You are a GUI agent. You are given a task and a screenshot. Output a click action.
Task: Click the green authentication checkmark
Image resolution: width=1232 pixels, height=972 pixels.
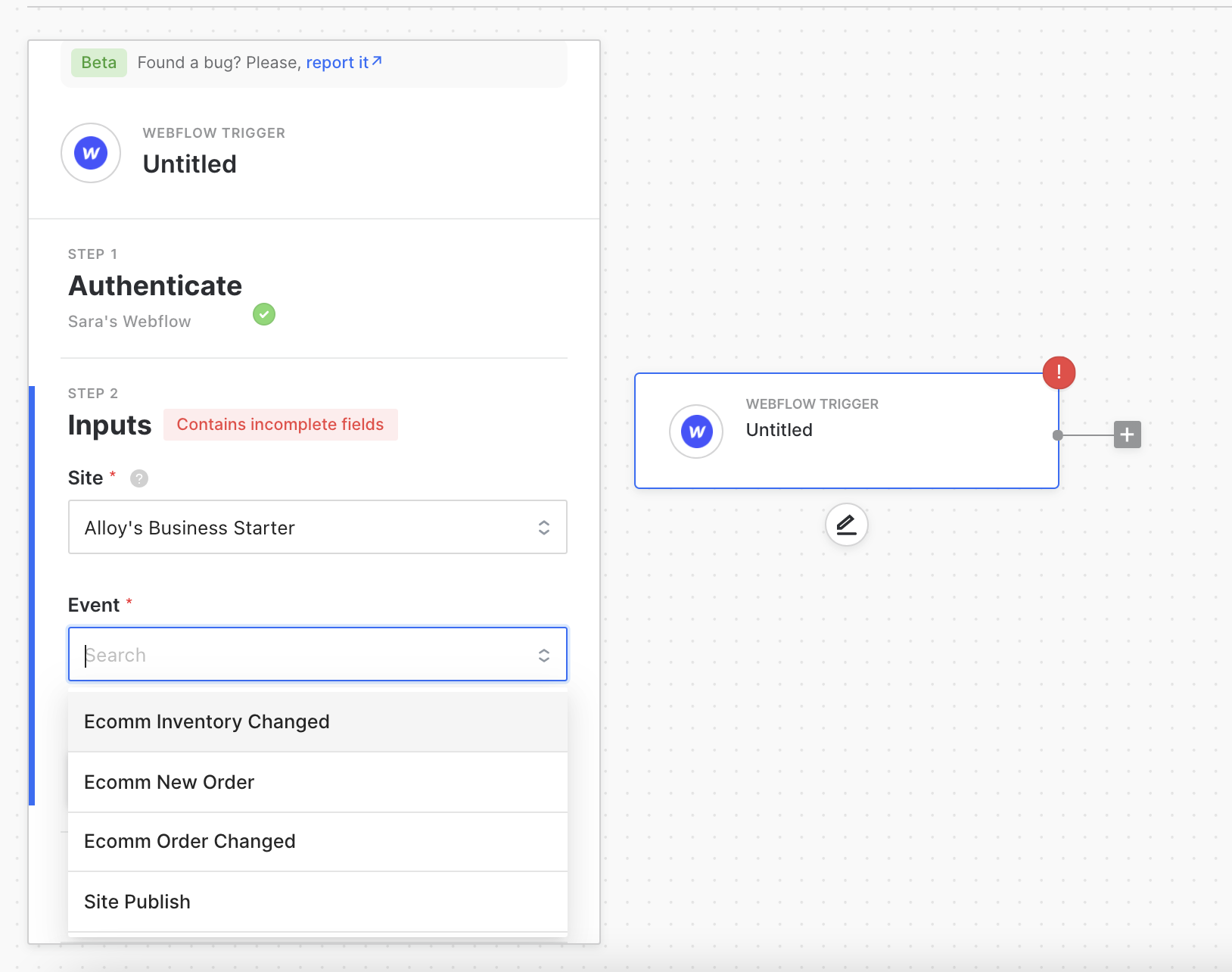click(264, 314)
